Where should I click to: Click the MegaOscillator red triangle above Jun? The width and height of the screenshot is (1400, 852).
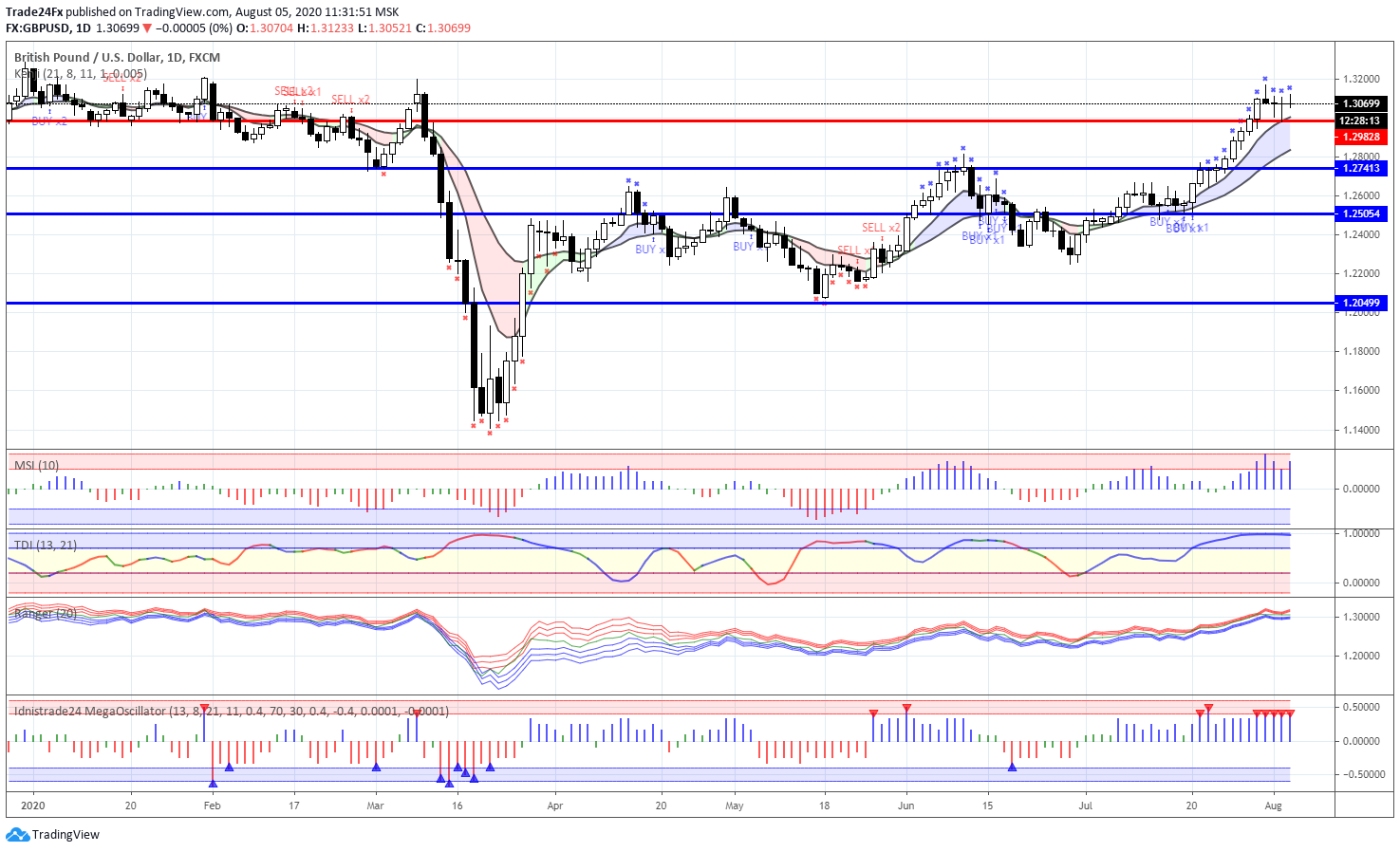pyautogui.click(x=906, y=708)
